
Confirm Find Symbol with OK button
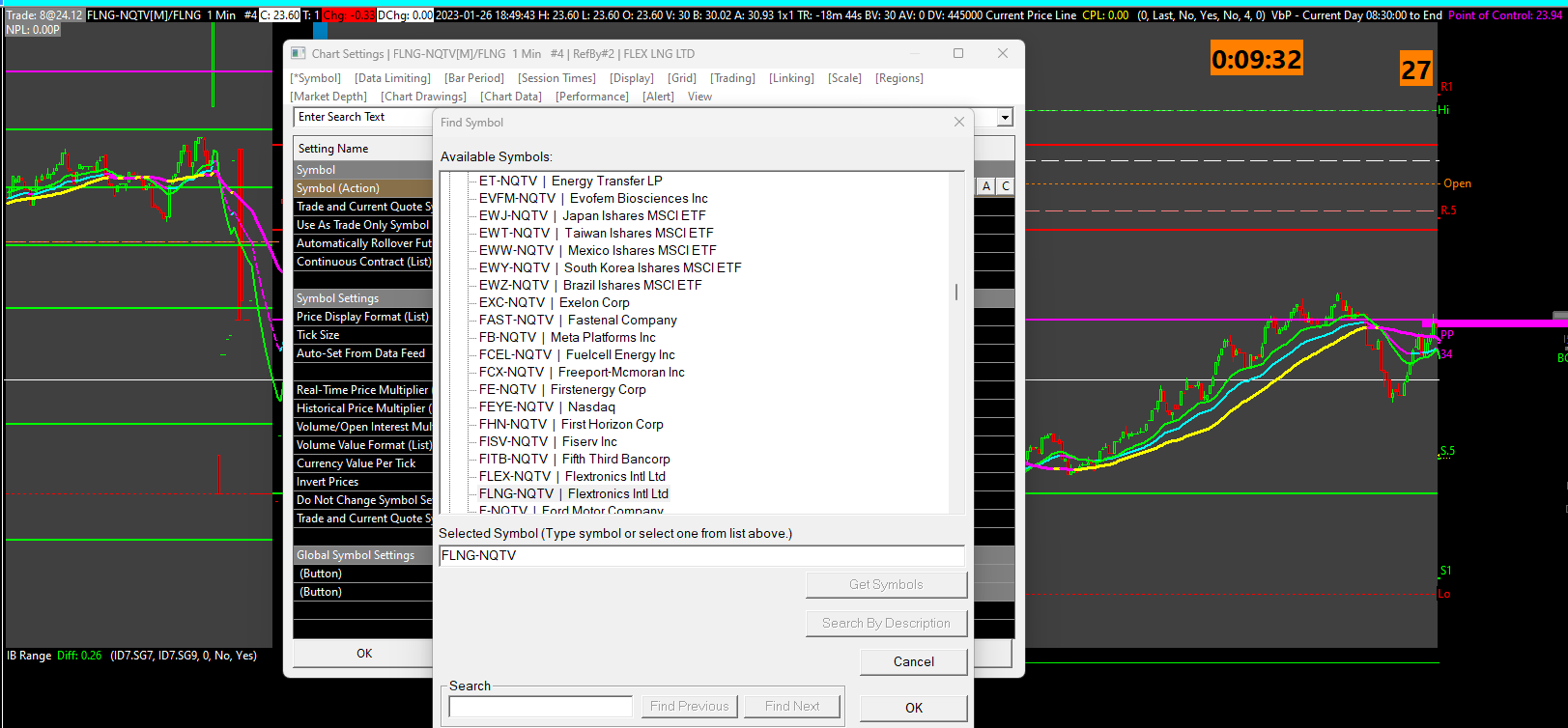[914, 708]
